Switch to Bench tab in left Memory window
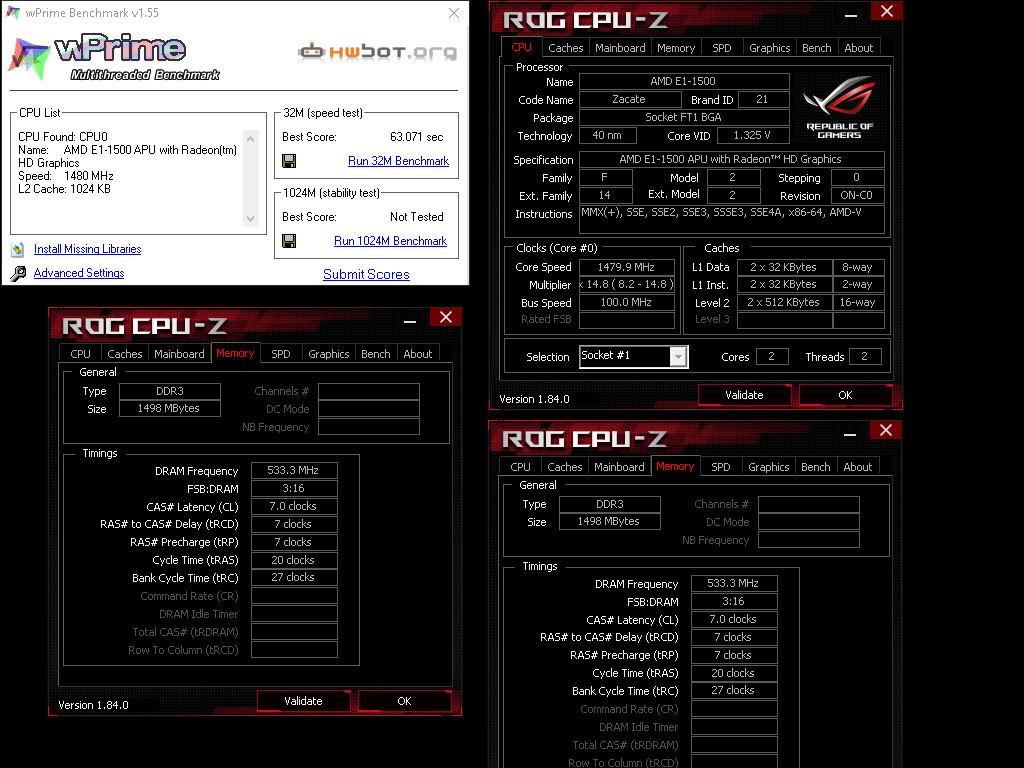The width and height of the screenshot is (1024, 768). coord(376,353)
